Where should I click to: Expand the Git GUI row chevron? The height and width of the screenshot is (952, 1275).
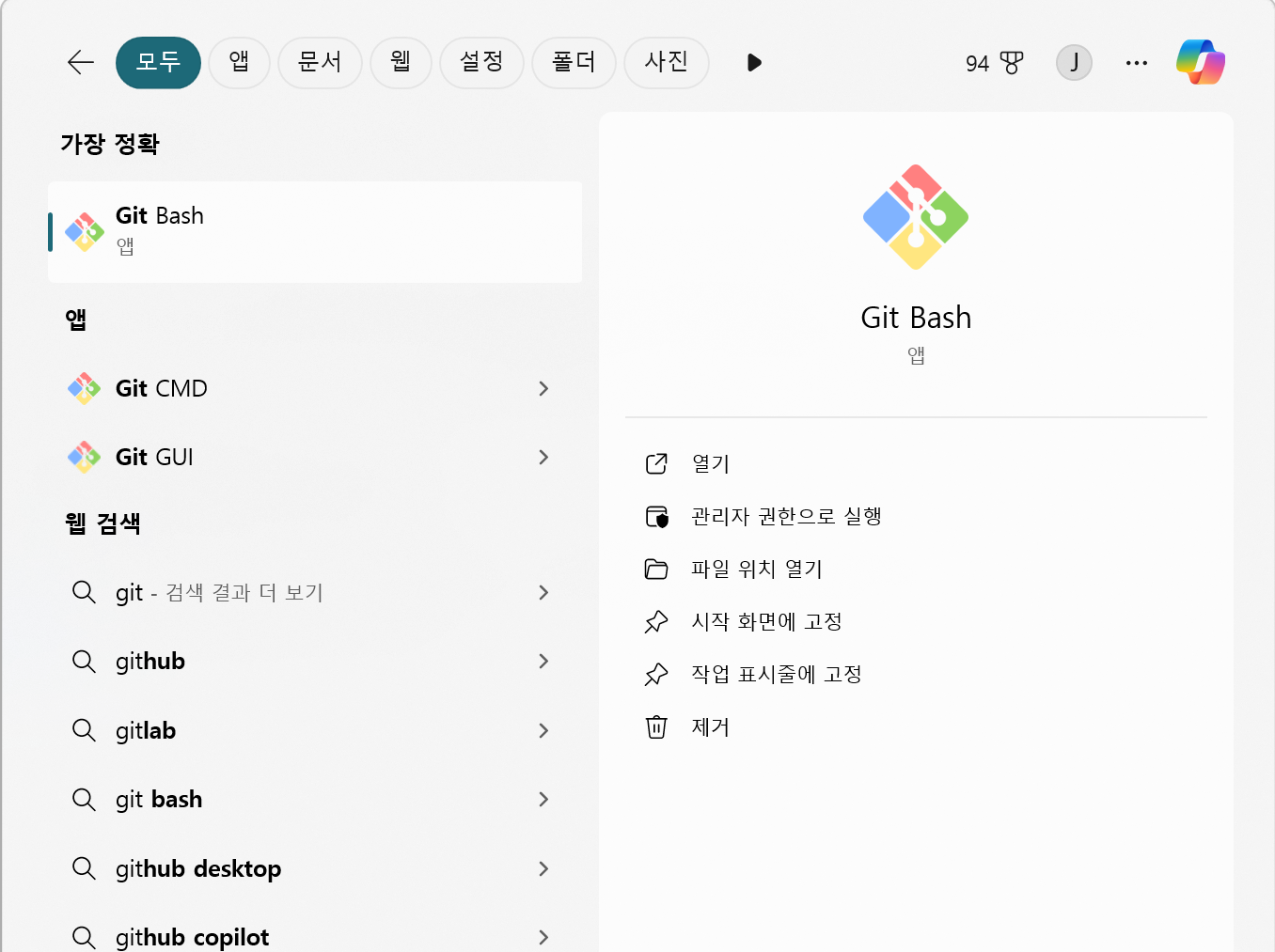tap(543, 457)
